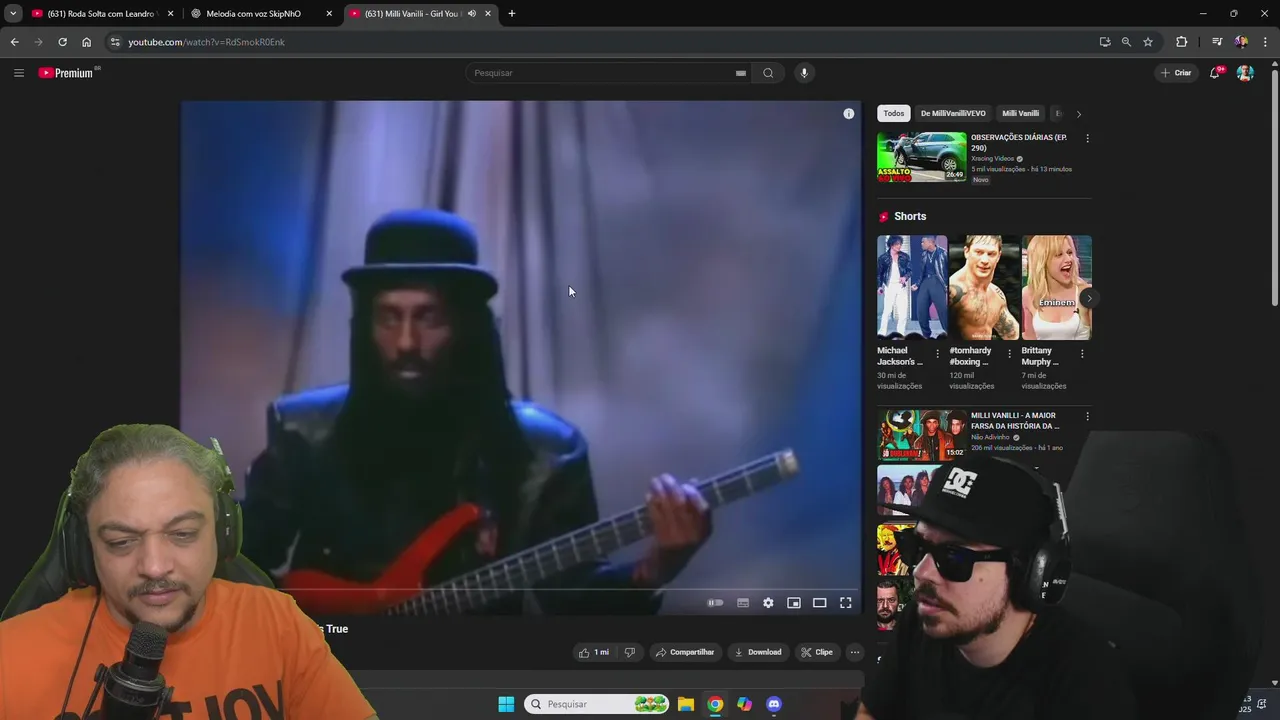Image resolution: width=1280 pixels, height=720 pixels.
Task: Show next Shorts with arrow
Action: click(1089, 298)
